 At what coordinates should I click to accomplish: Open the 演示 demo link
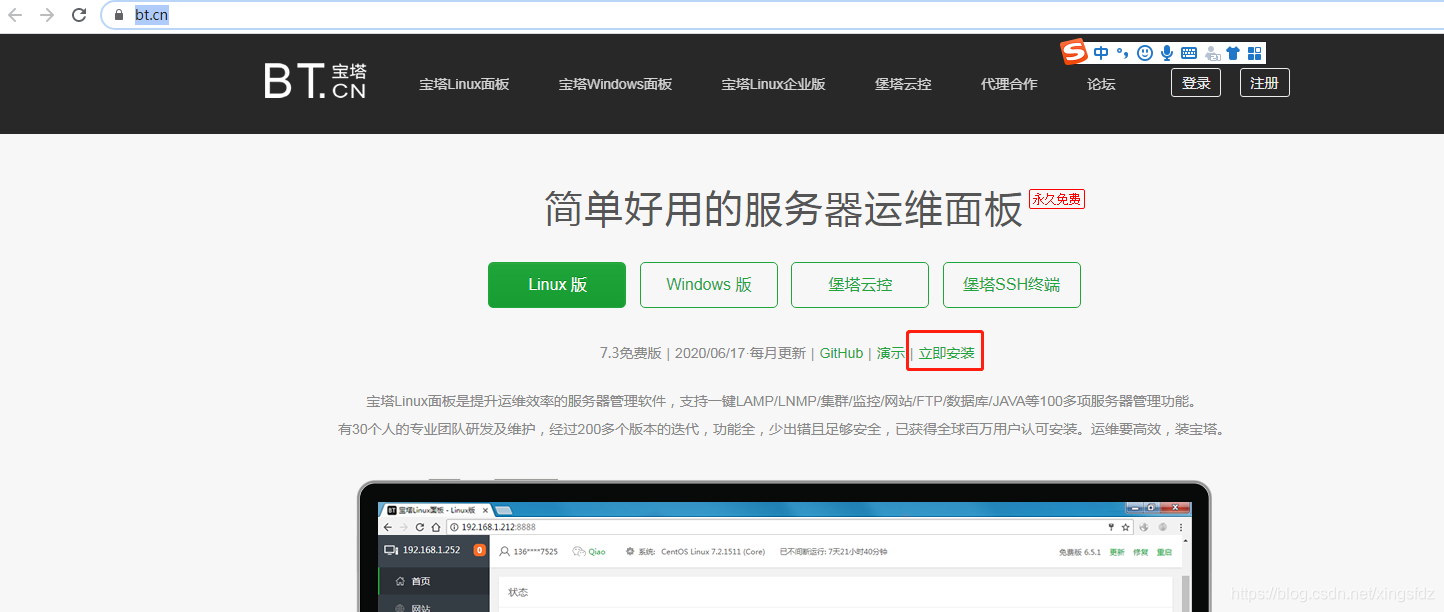[x=891, y=353]
